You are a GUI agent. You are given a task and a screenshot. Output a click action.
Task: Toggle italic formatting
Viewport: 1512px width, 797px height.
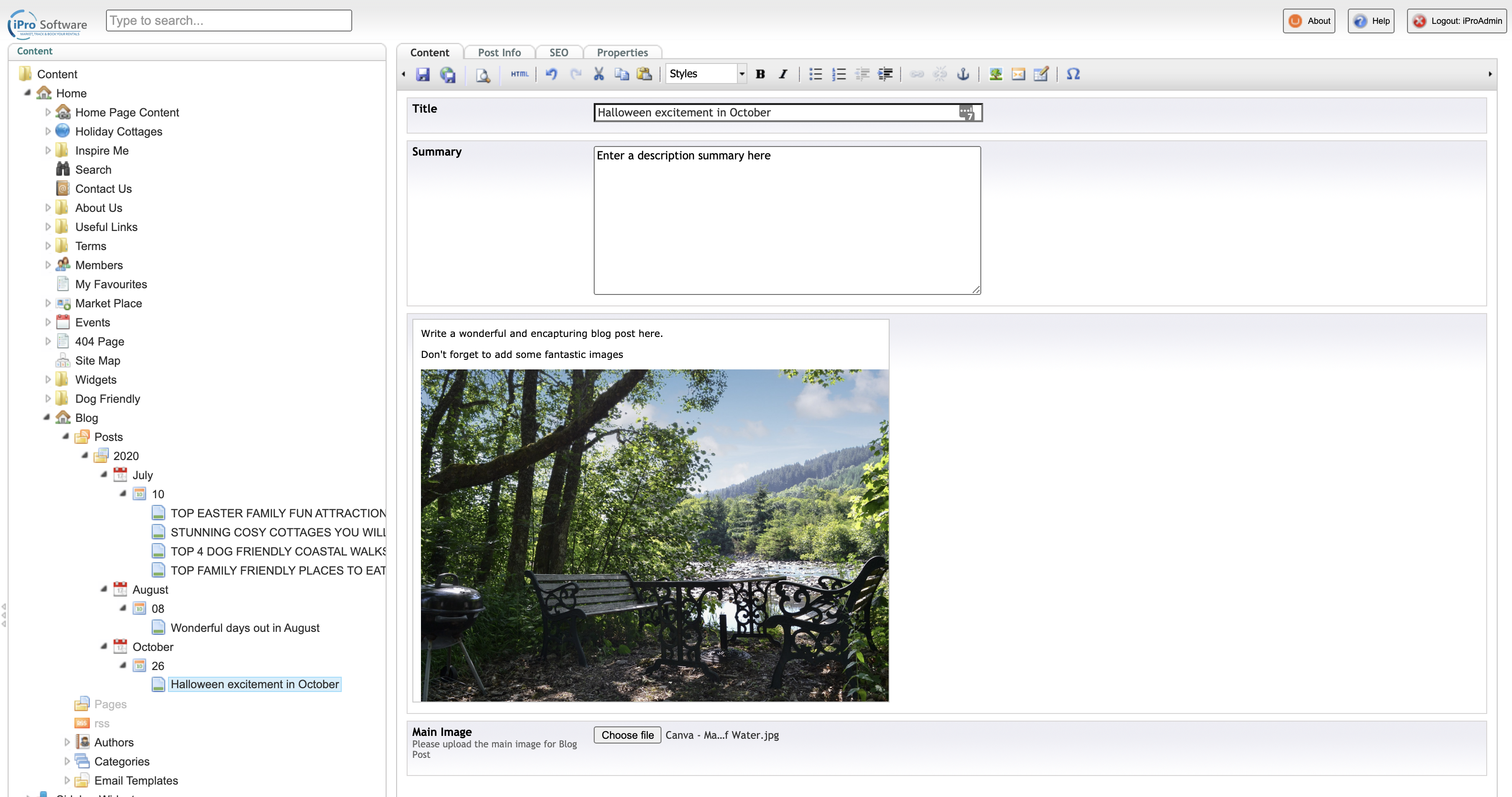pos(783,74)
